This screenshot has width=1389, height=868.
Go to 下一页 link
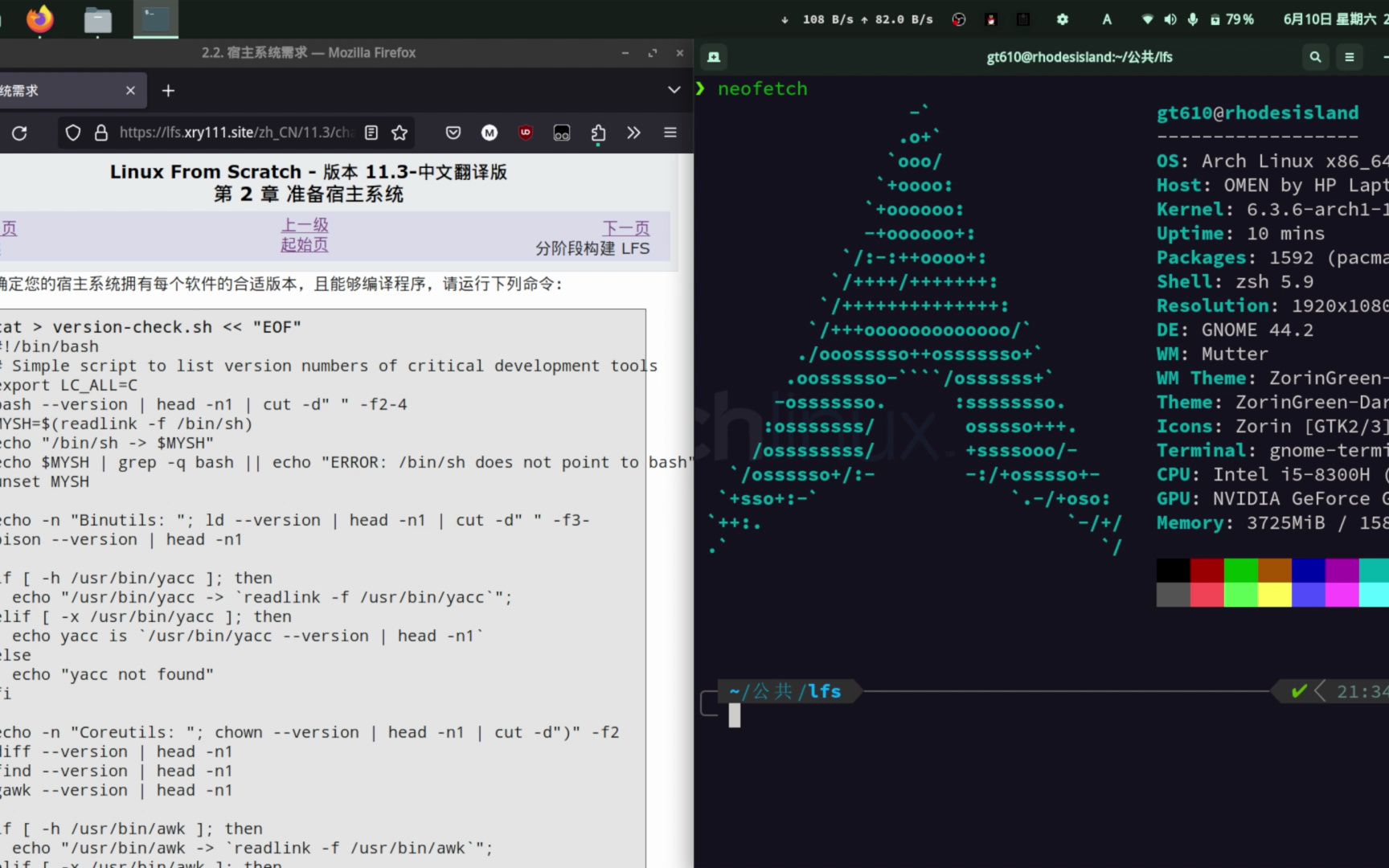pos(626,228)
